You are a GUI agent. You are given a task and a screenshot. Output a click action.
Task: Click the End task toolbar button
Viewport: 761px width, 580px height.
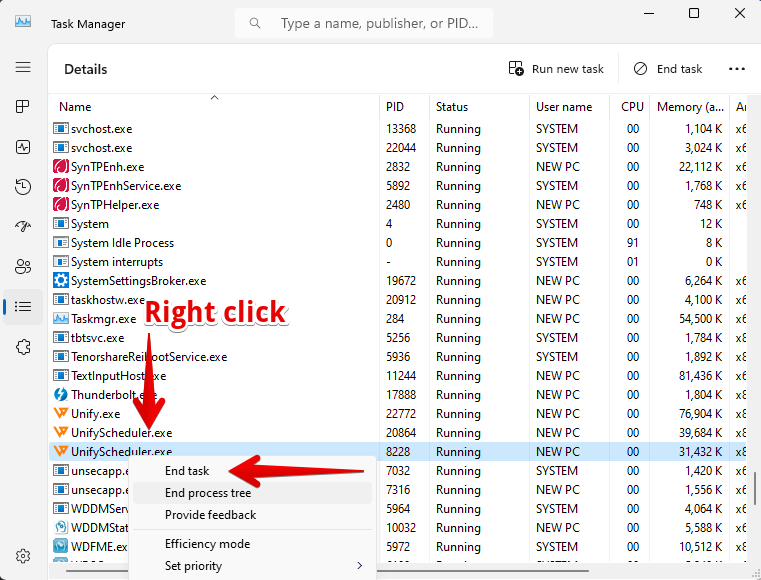668,69
